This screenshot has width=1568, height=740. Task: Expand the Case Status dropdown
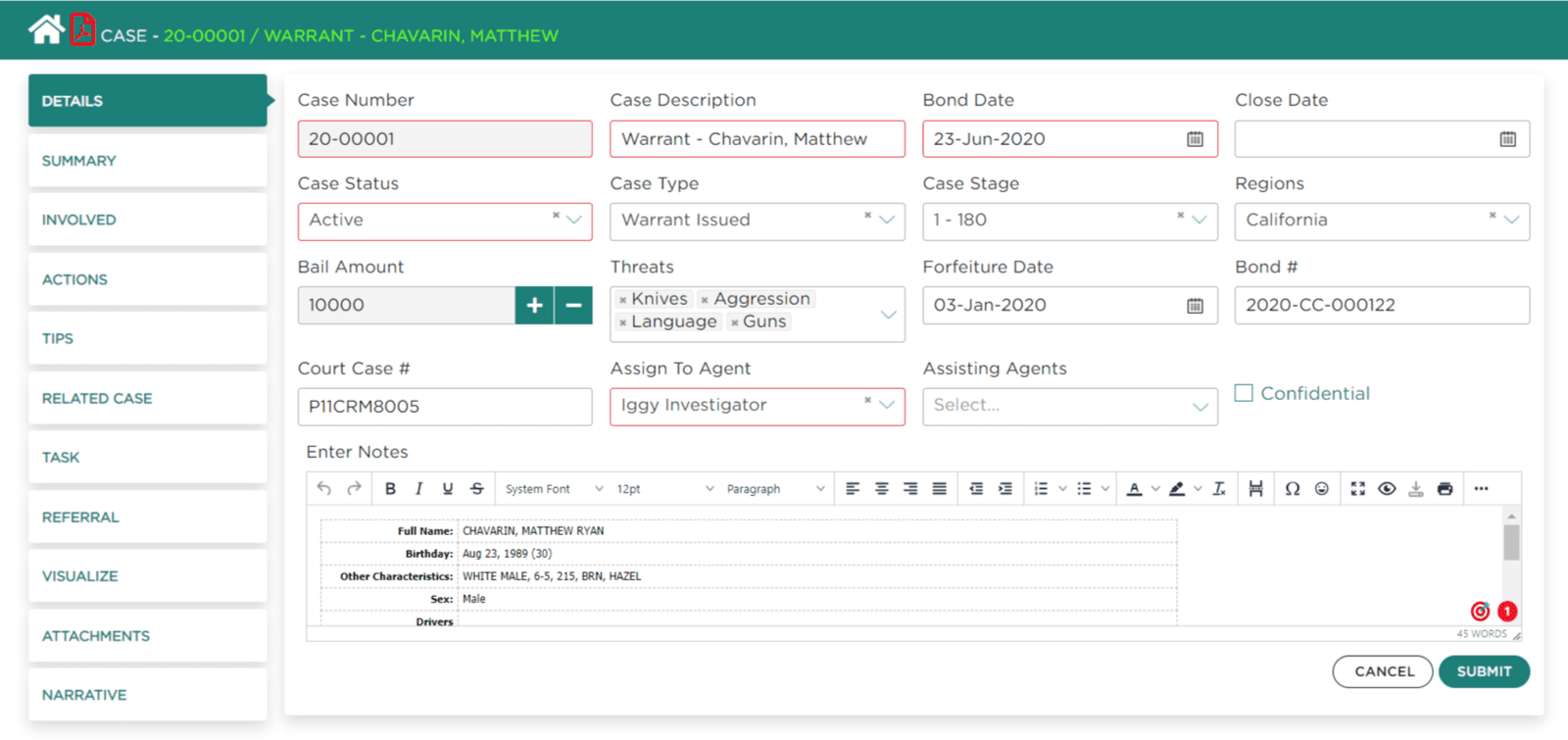tap(574, 221)
